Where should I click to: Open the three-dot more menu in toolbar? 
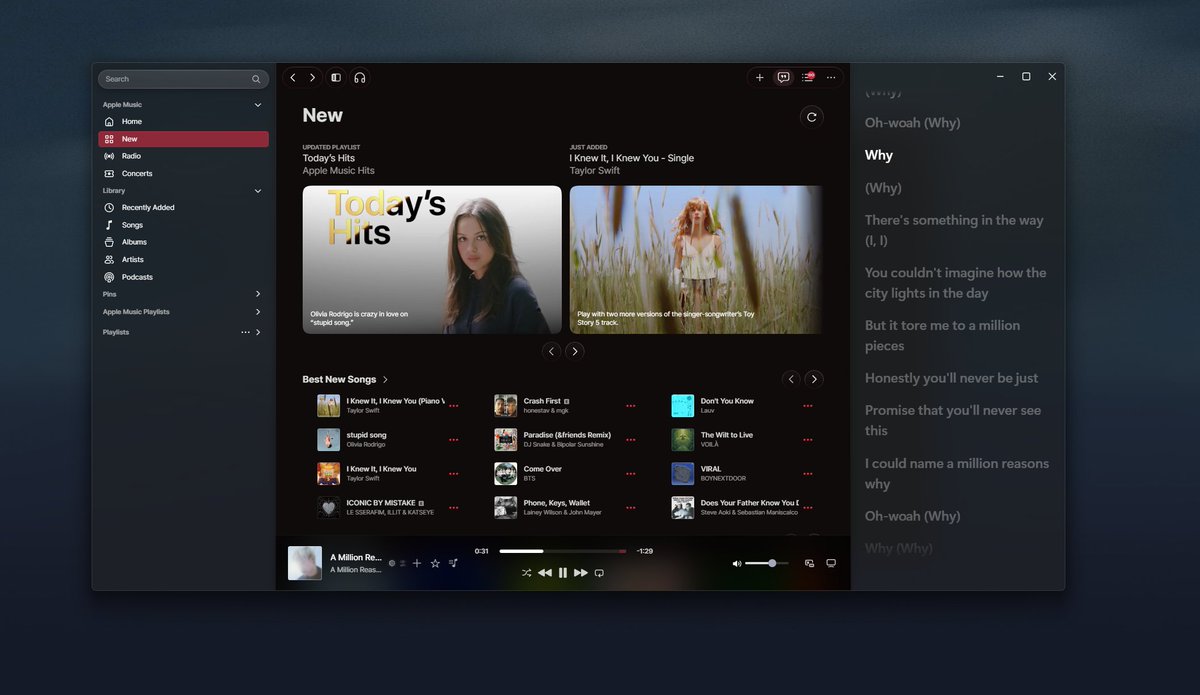pyautogui.click(x=831, y=77)
